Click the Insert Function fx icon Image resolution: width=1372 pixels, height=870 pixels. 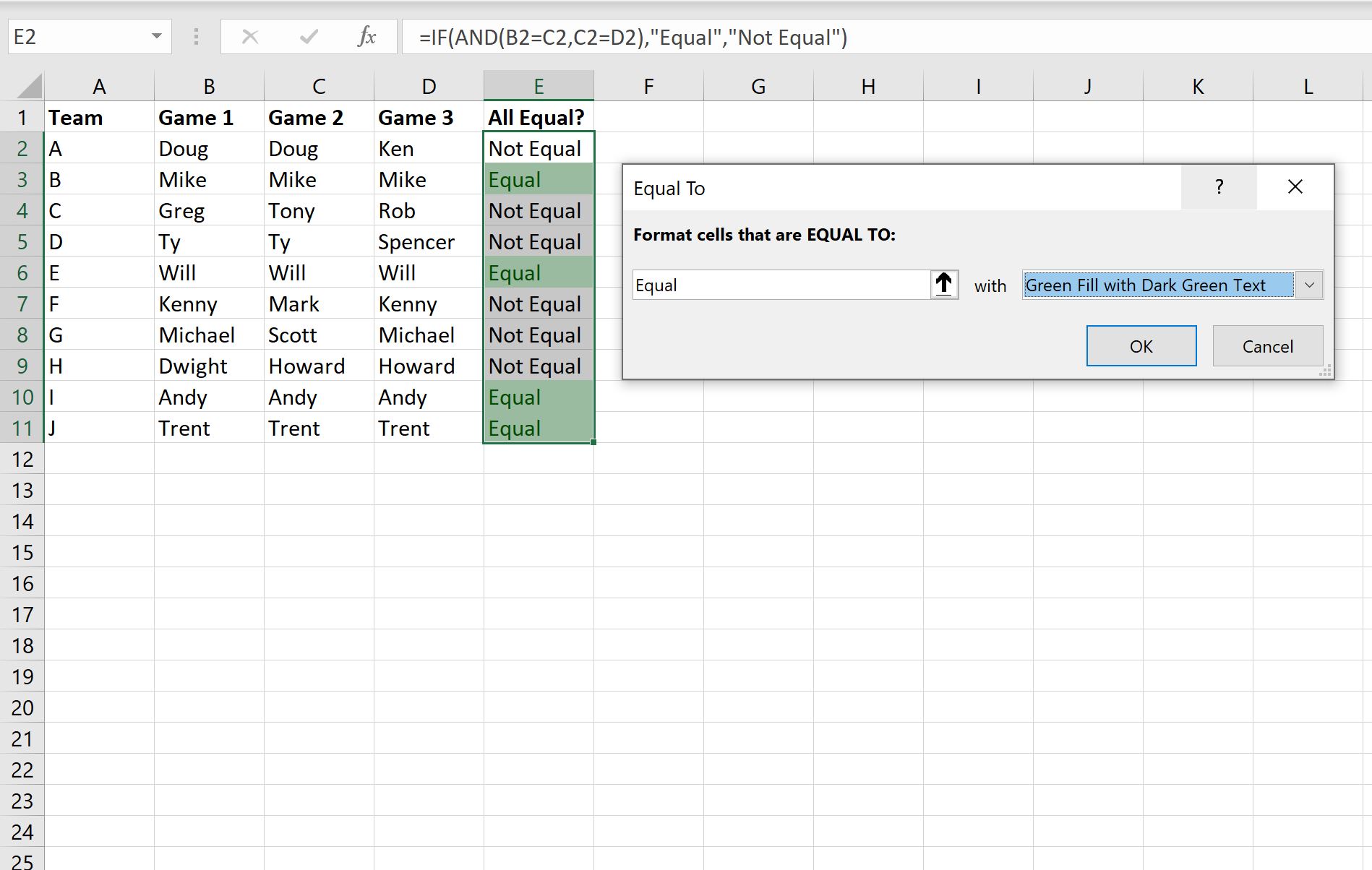pos(367,37)
